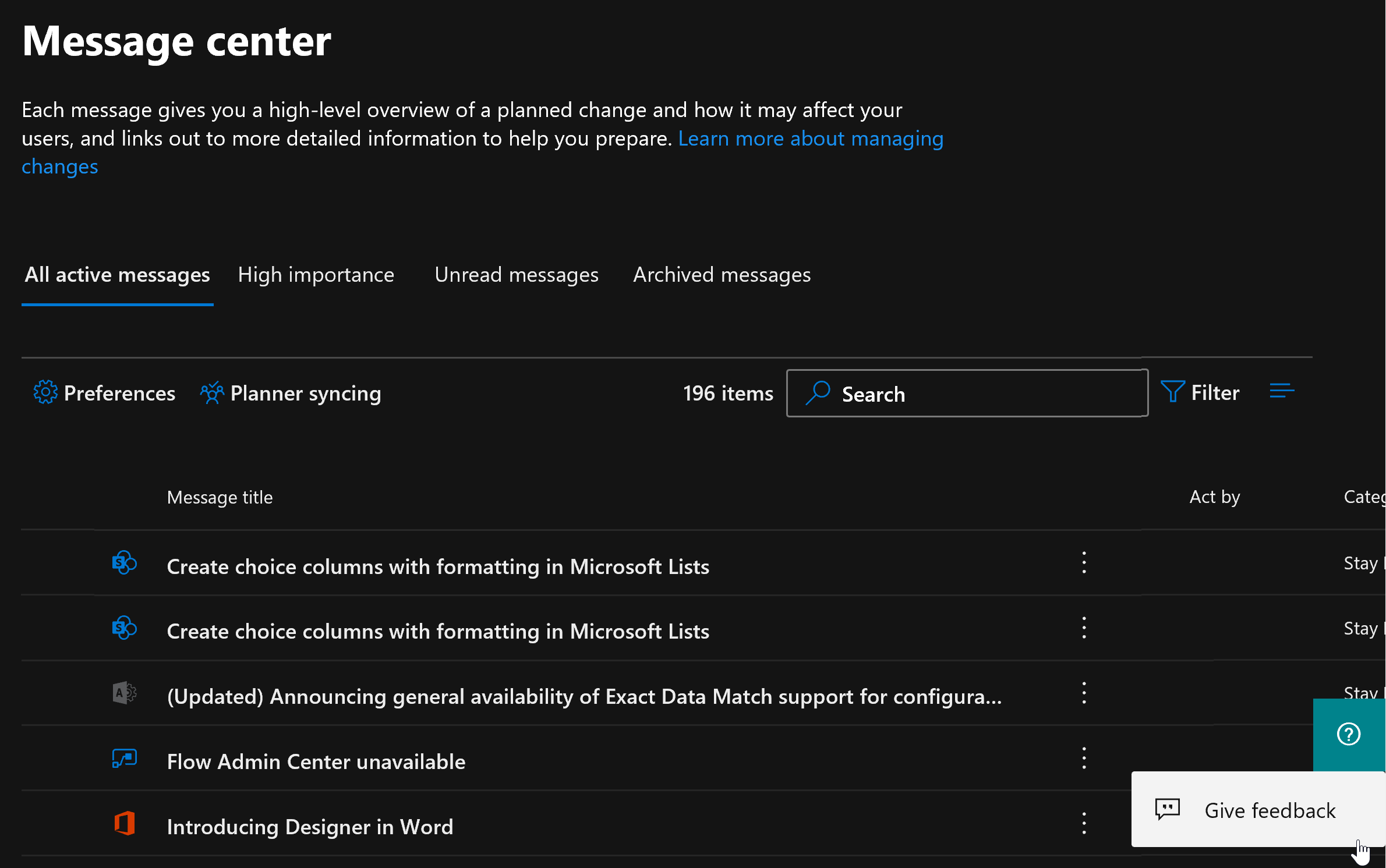
Task: Open the column layout lines icon
Action: pos(1282,391)
